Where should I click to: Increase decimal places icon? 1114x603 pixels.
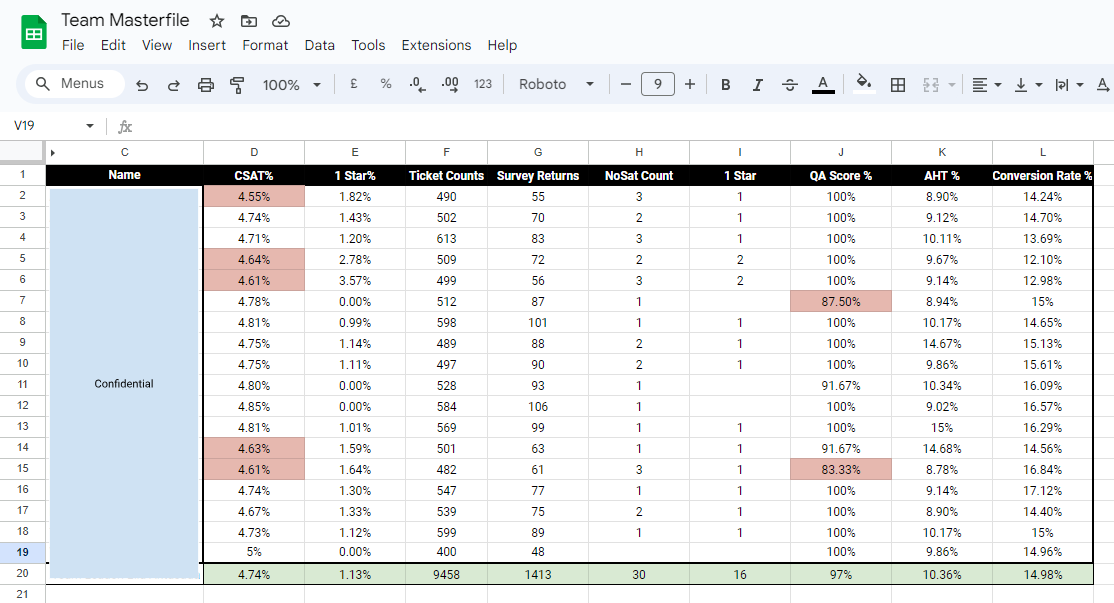[x=450, y=85]
